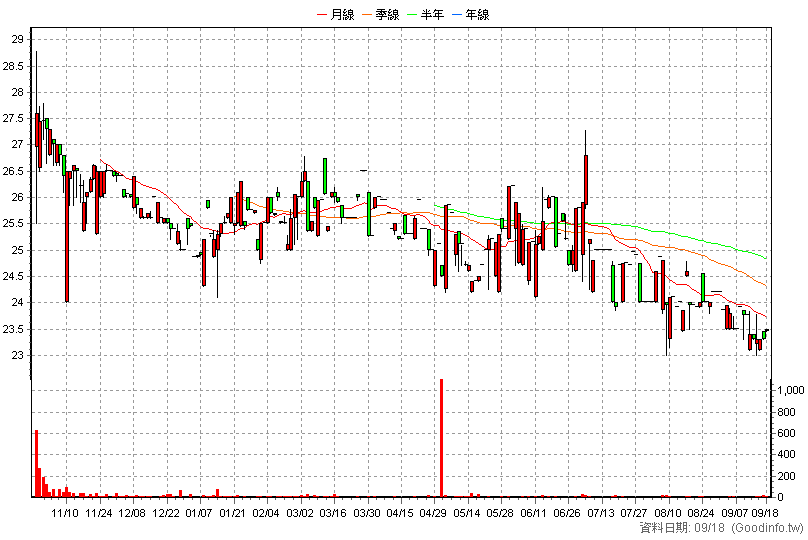Click the 資料日期: 09/18 (Goodinfo.tw) caption
This screenshot has height=540, width=808.
point(721,528)
